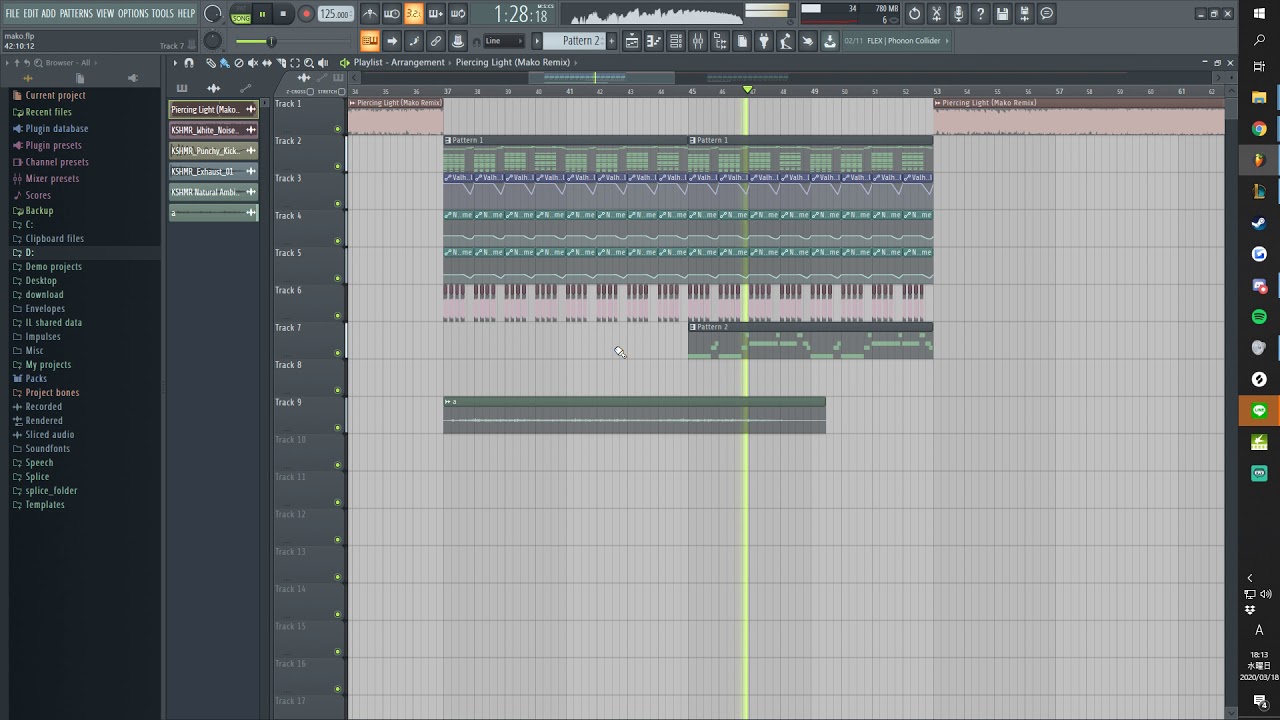Enable the STRETCH checkbox
The image size is (1280, 720).
341,92
